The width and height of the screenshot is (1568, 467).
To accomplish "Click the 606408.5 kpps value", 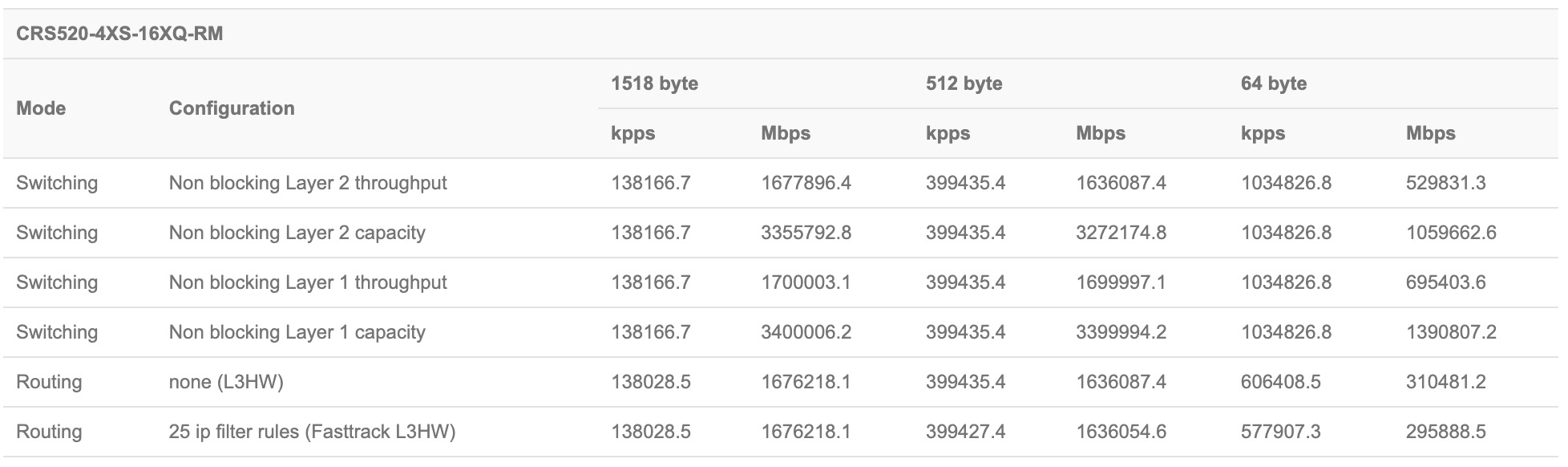I will pyautogui.click(x=1280, y=382).
